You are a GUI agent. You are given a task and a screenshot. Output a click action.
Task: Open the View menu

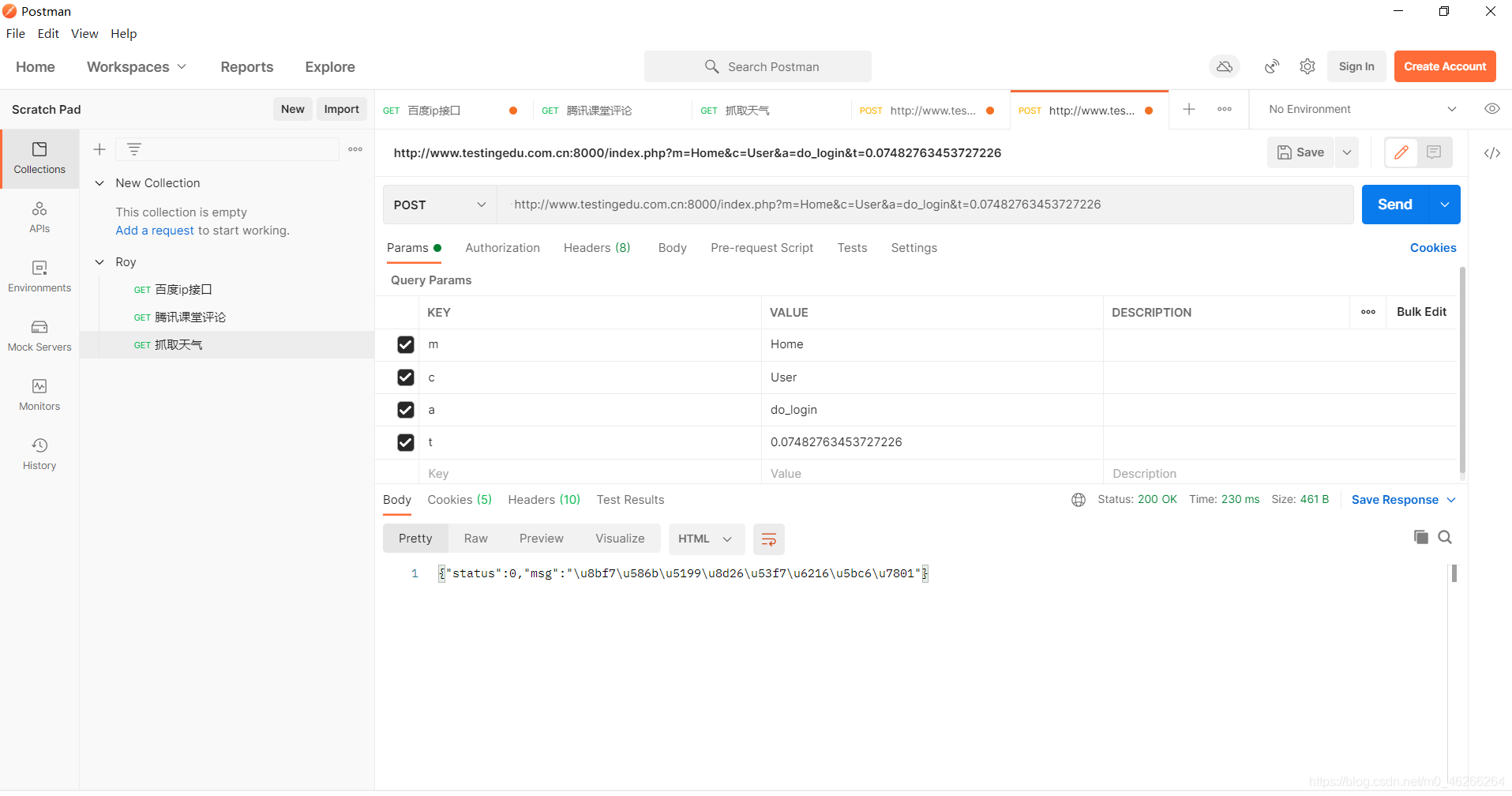click(84, 34)
